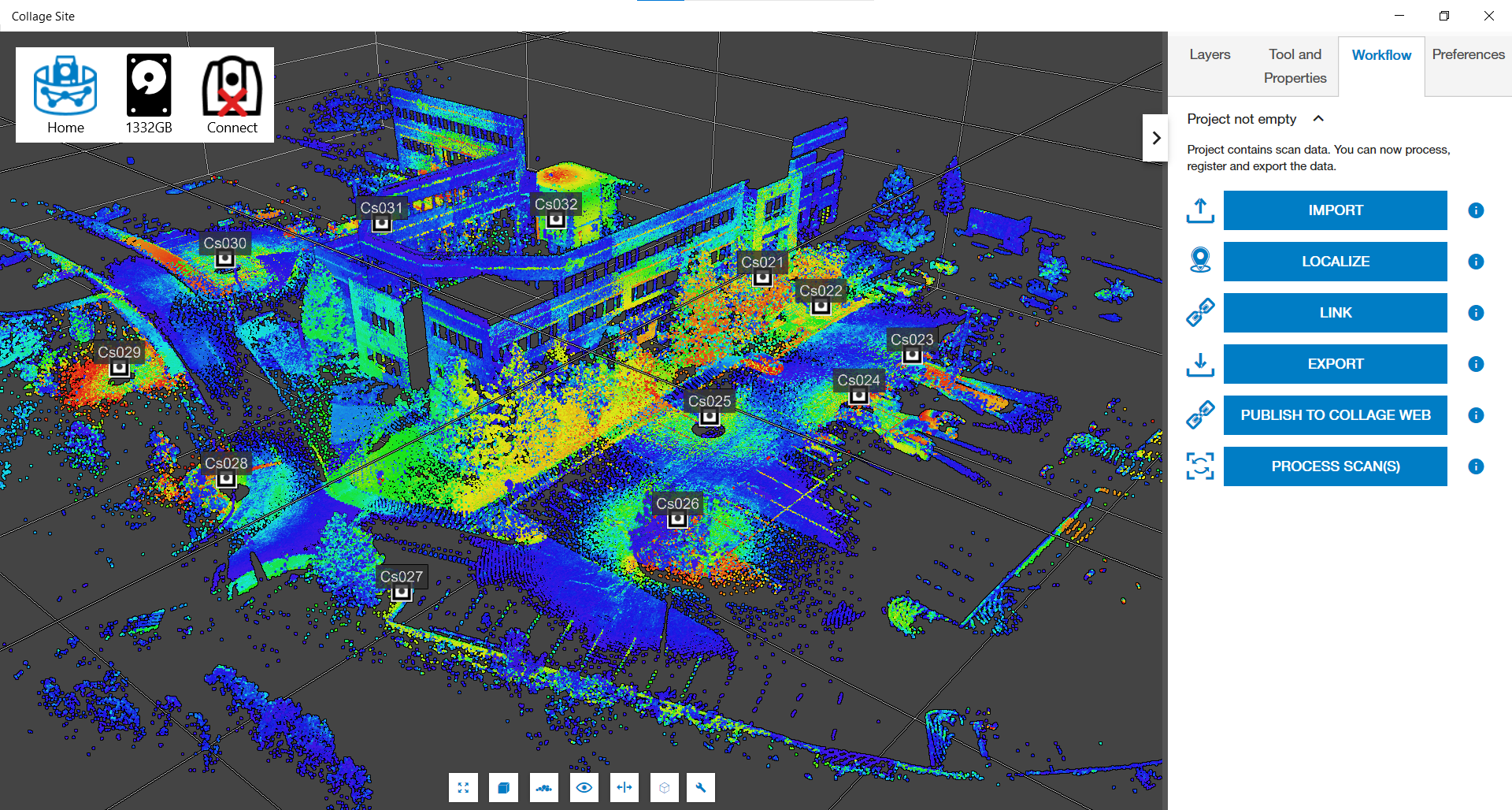Collapse the 'Project not empty' section
Screen dimensions: 1512x810
click(1318, 119)
